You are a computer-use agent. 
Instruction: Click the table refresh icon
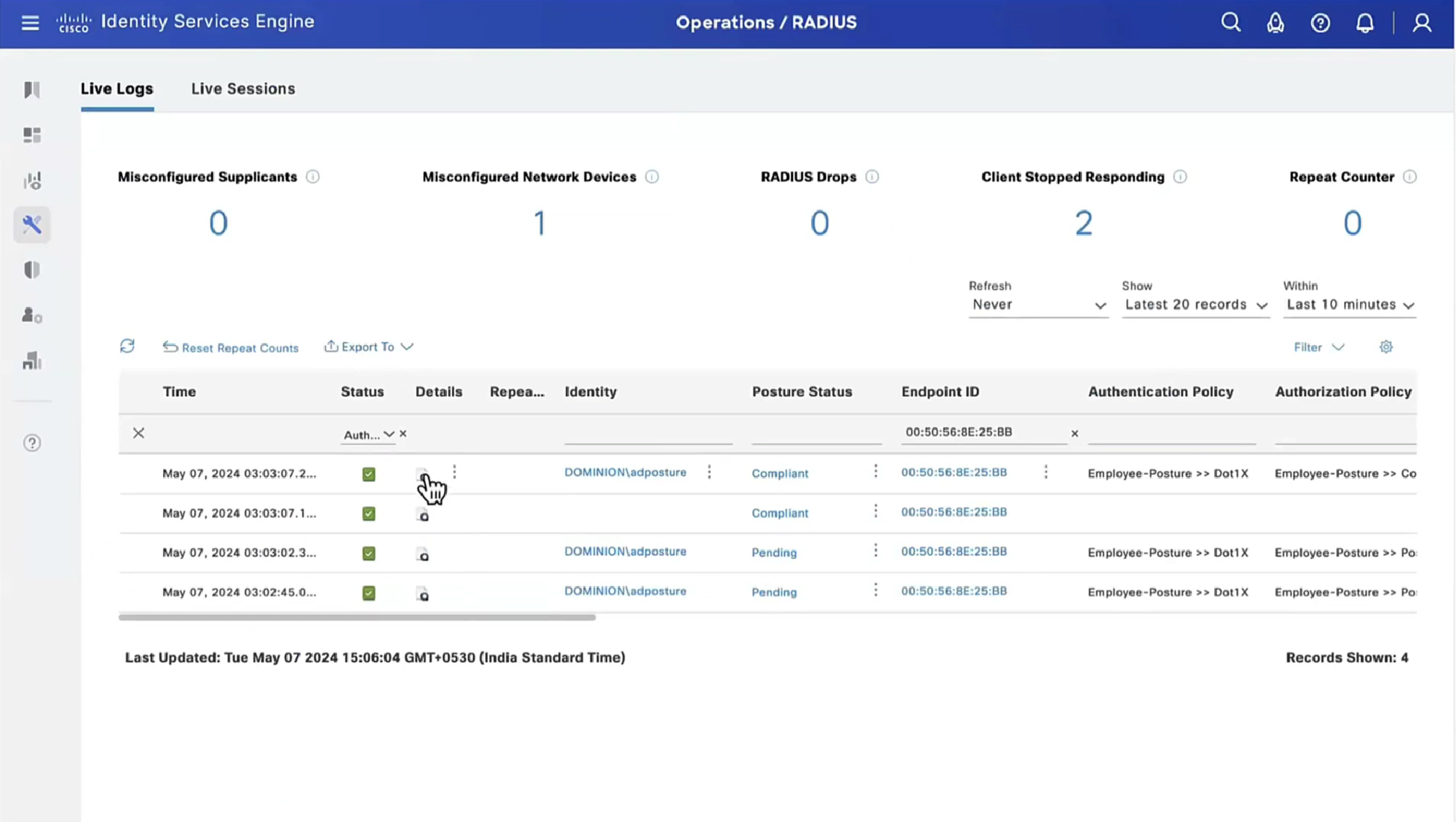point(127,346)
